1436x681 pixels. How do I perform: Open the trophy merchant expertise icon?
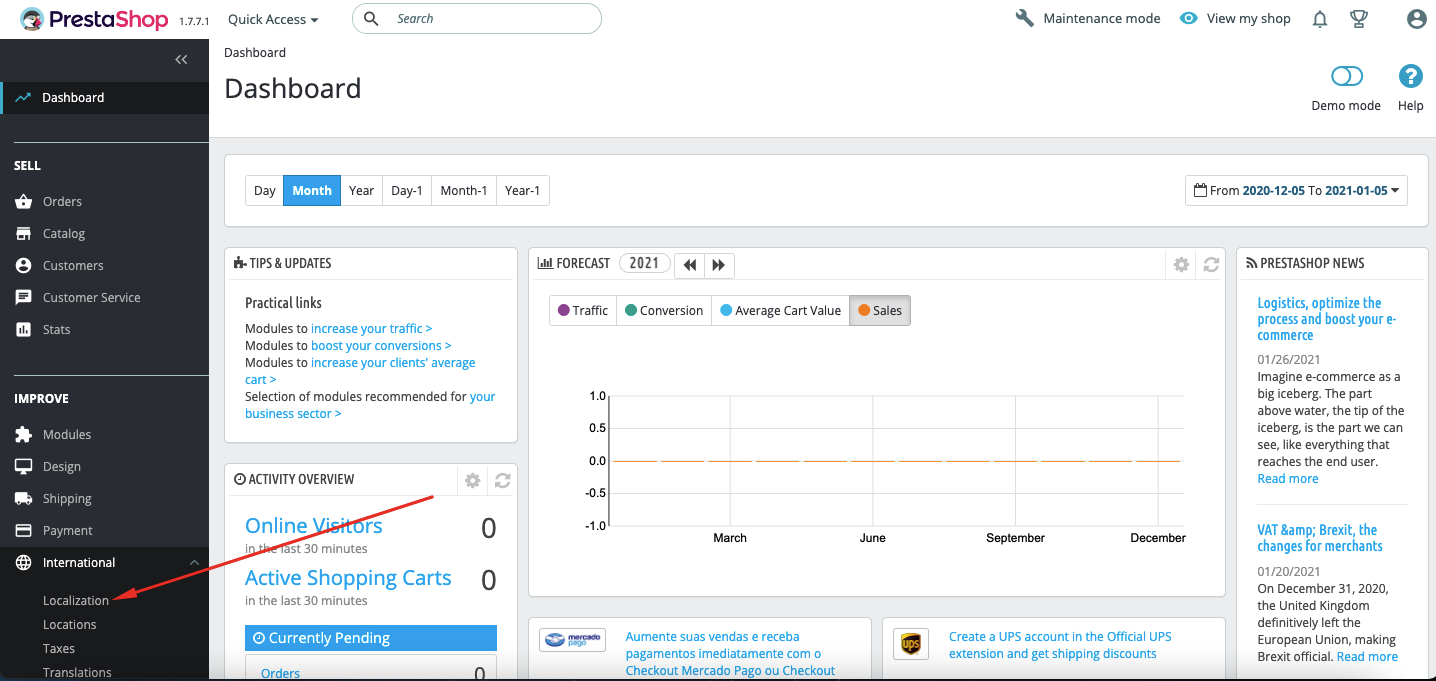[1358, 18]
